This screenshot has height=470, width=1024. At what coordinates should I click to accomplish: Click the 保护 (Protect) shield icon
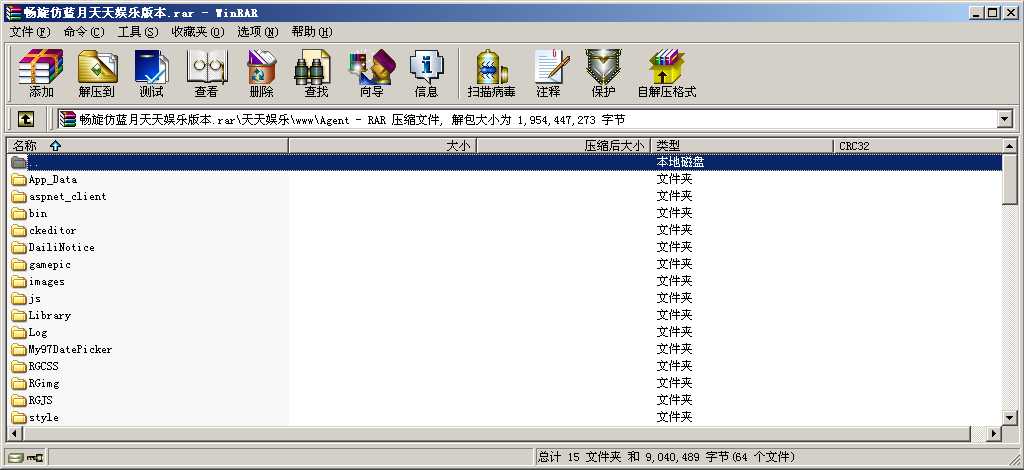[x=603, y=72]
